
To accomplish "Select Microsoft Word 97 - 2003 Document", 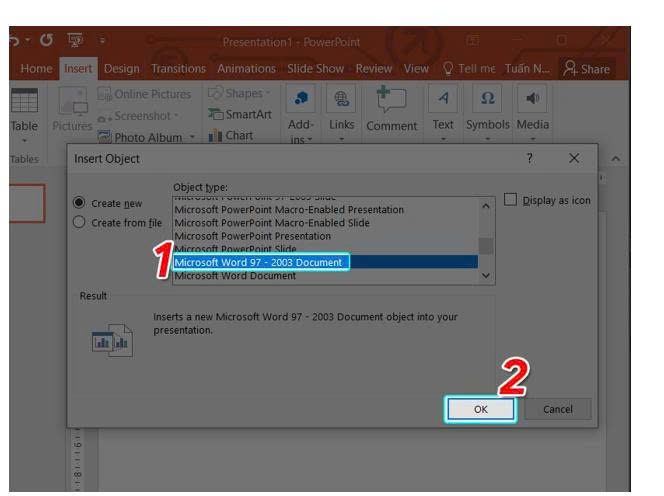I will 326,262.
